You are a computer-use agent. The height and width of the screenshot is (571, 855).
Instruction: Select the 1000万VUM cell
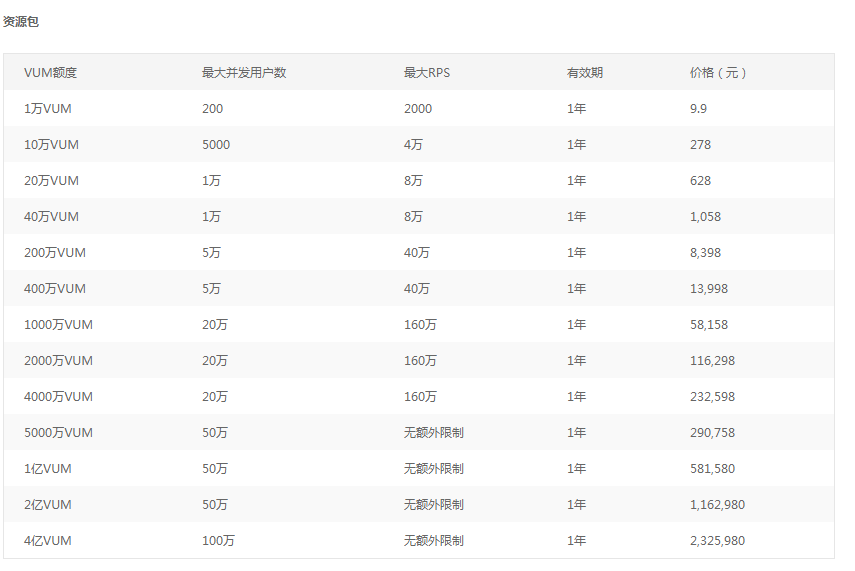(58, 324)
